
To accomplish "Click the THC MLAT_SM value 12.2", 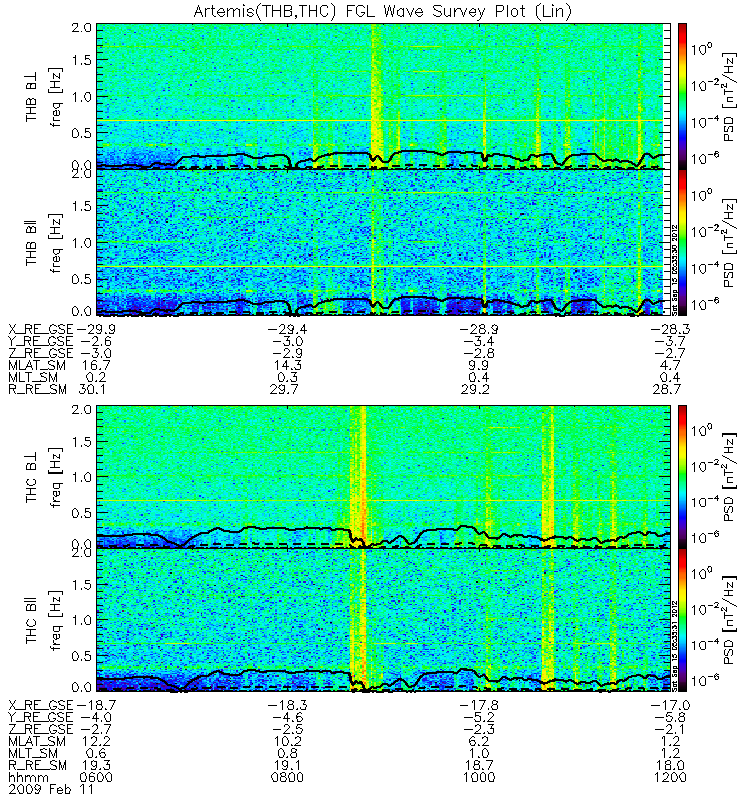I will (96, 741).
